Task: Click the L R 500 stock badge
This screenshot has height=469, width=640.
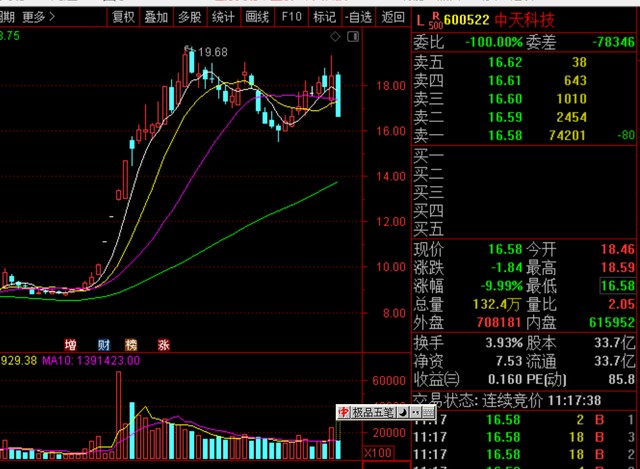Action: (x=423, y=17)
